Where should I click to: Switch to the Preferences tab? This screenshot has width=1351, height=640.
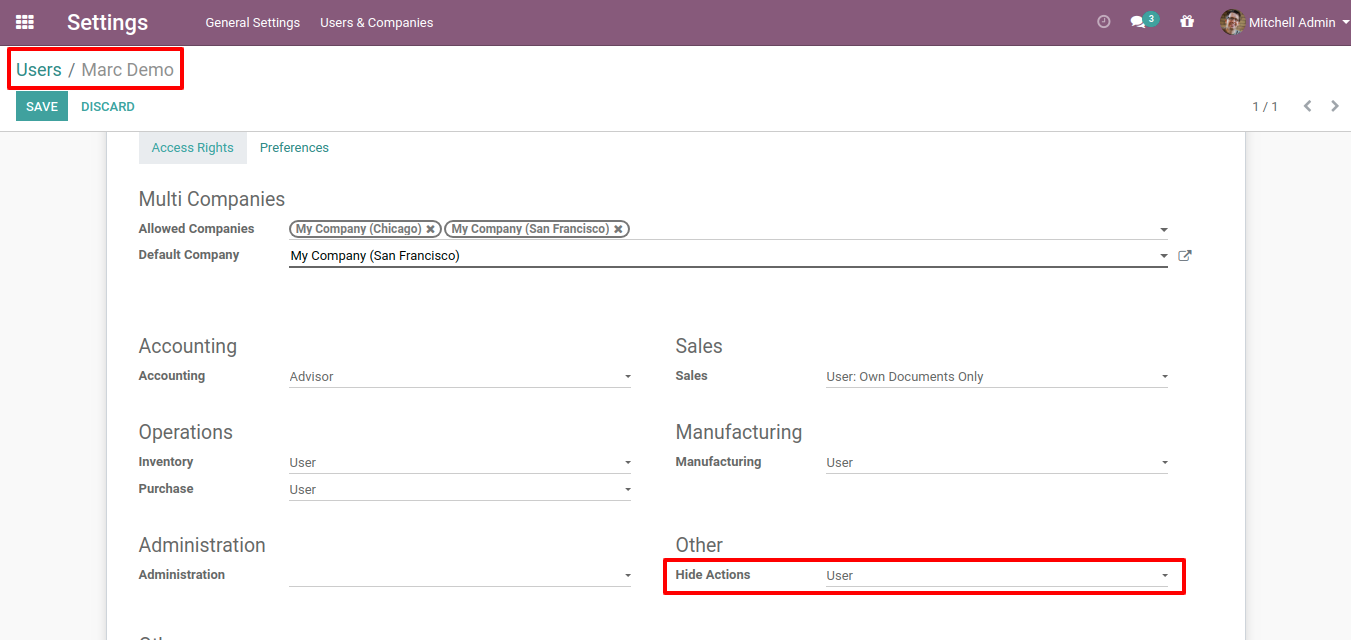(x=294, y=148)
